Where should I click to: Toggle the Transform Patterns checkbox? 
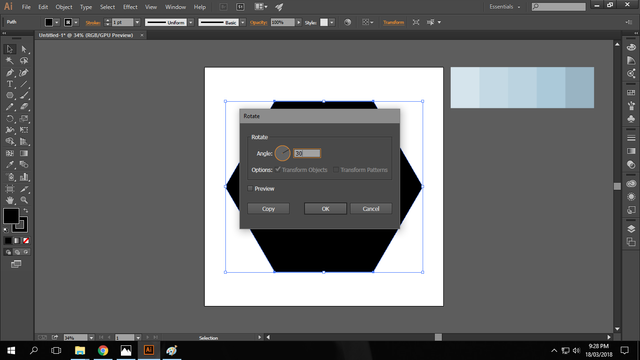click(336, 170)
